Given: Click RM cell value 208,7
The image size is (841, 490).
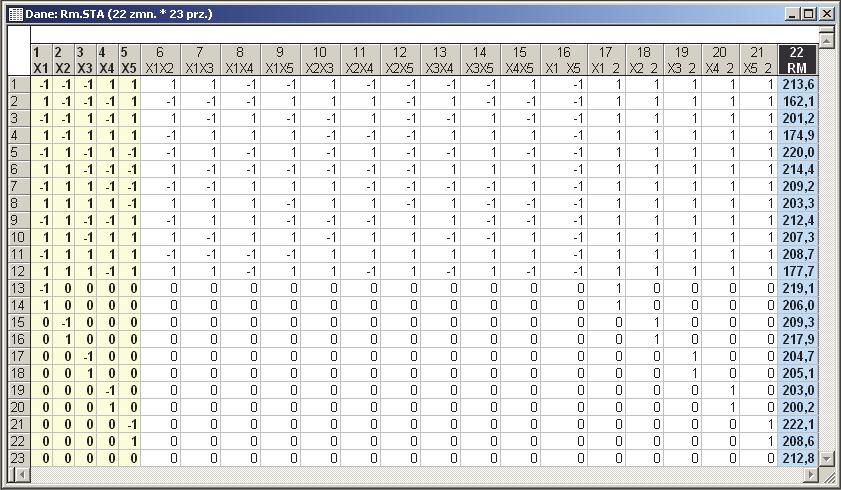Looking at the screenshot, I should click(798, 254).
